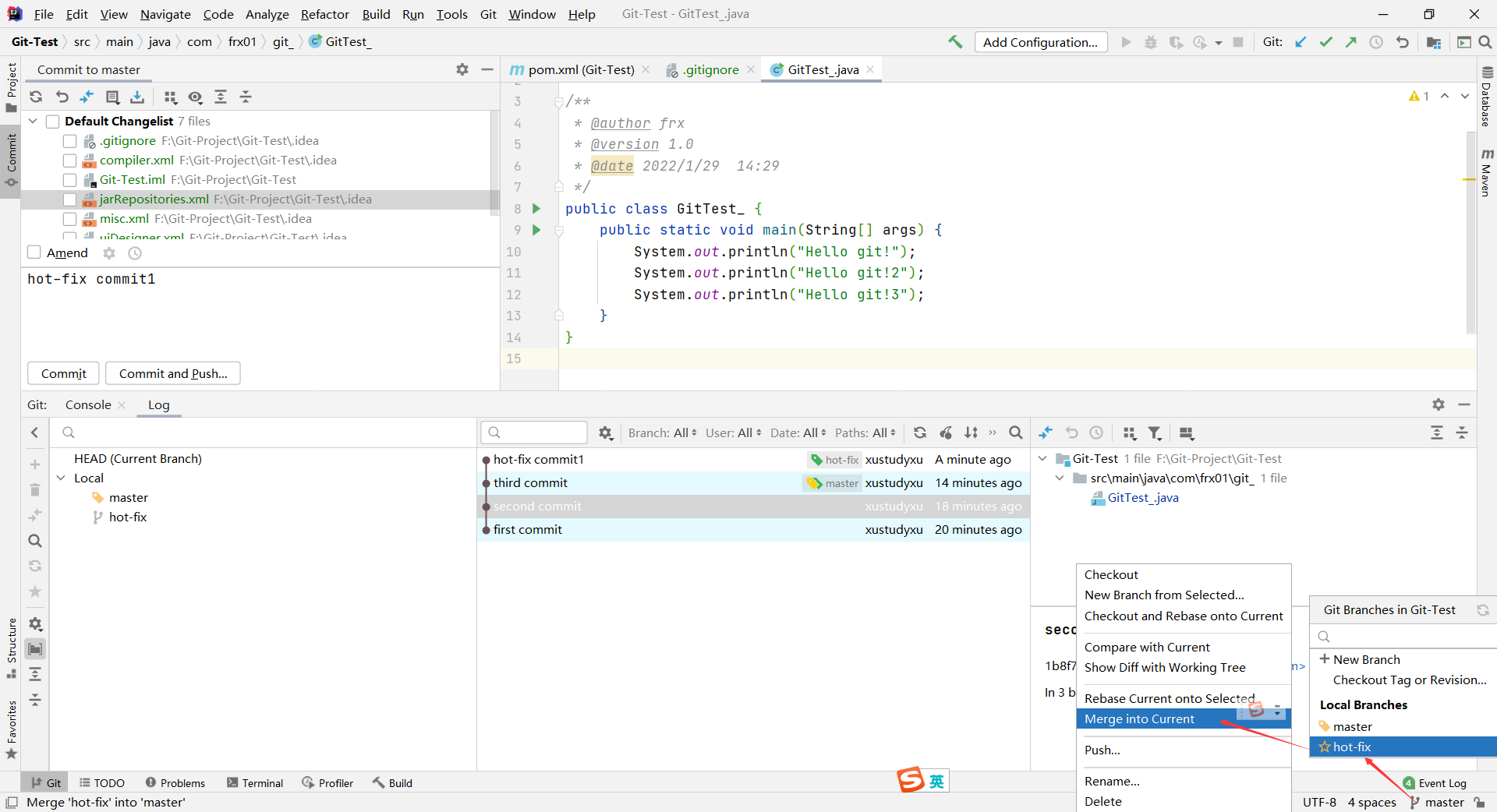Click Commit and Push button
The height and width of the screenshot is (812, 1497).
pyautogui.click(x=173, y=374)
